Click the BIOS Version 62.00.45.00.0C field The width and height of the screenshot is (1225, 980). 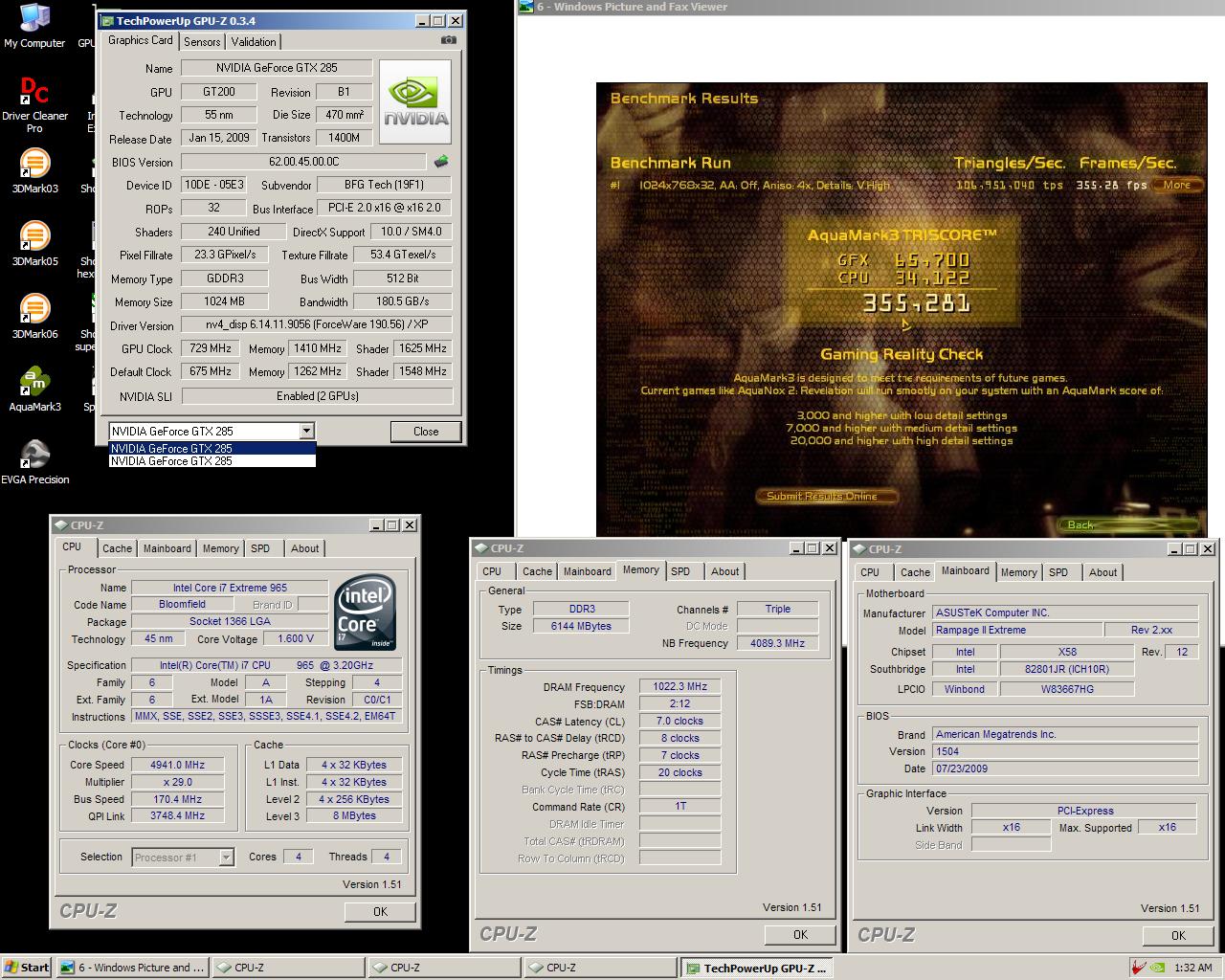click(x=303, y=162)
